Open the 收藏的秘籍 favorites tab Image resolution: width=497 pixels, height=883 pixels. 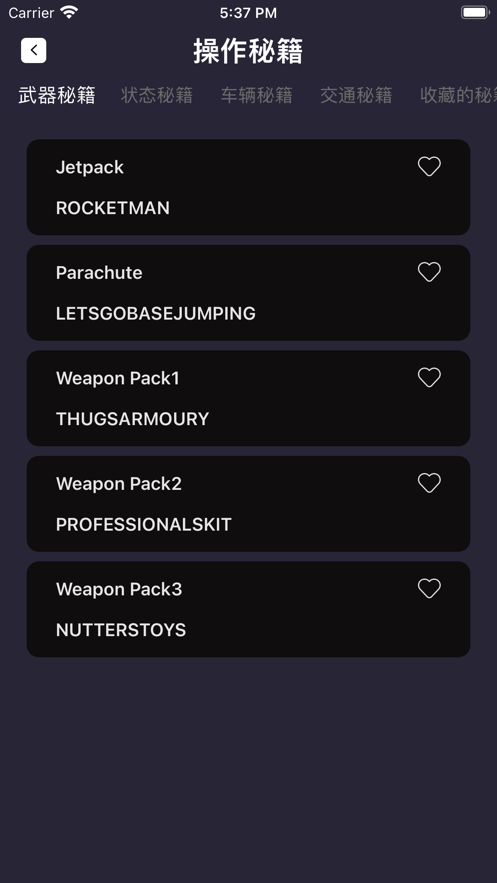tap(458, 95)
